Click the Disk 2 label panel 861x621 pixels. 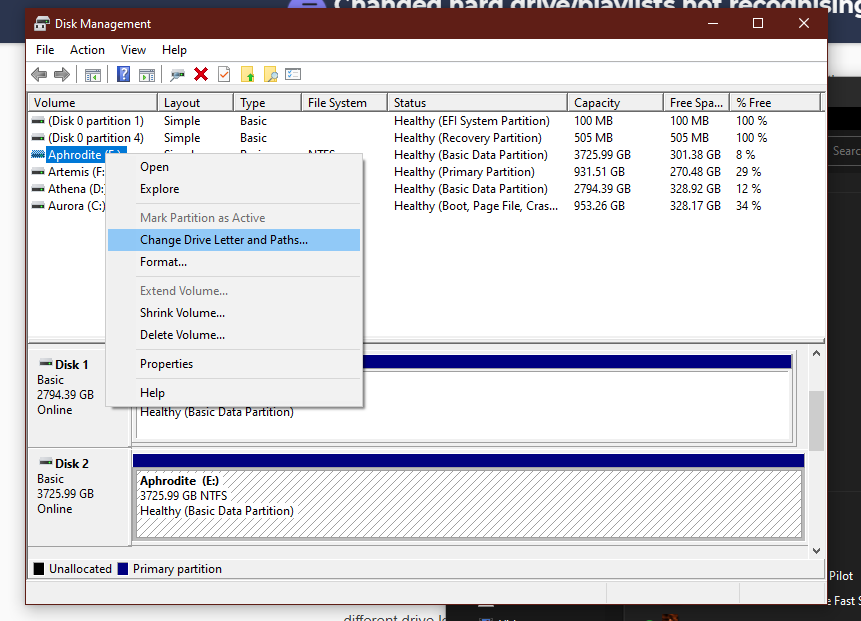click(80, 496)
